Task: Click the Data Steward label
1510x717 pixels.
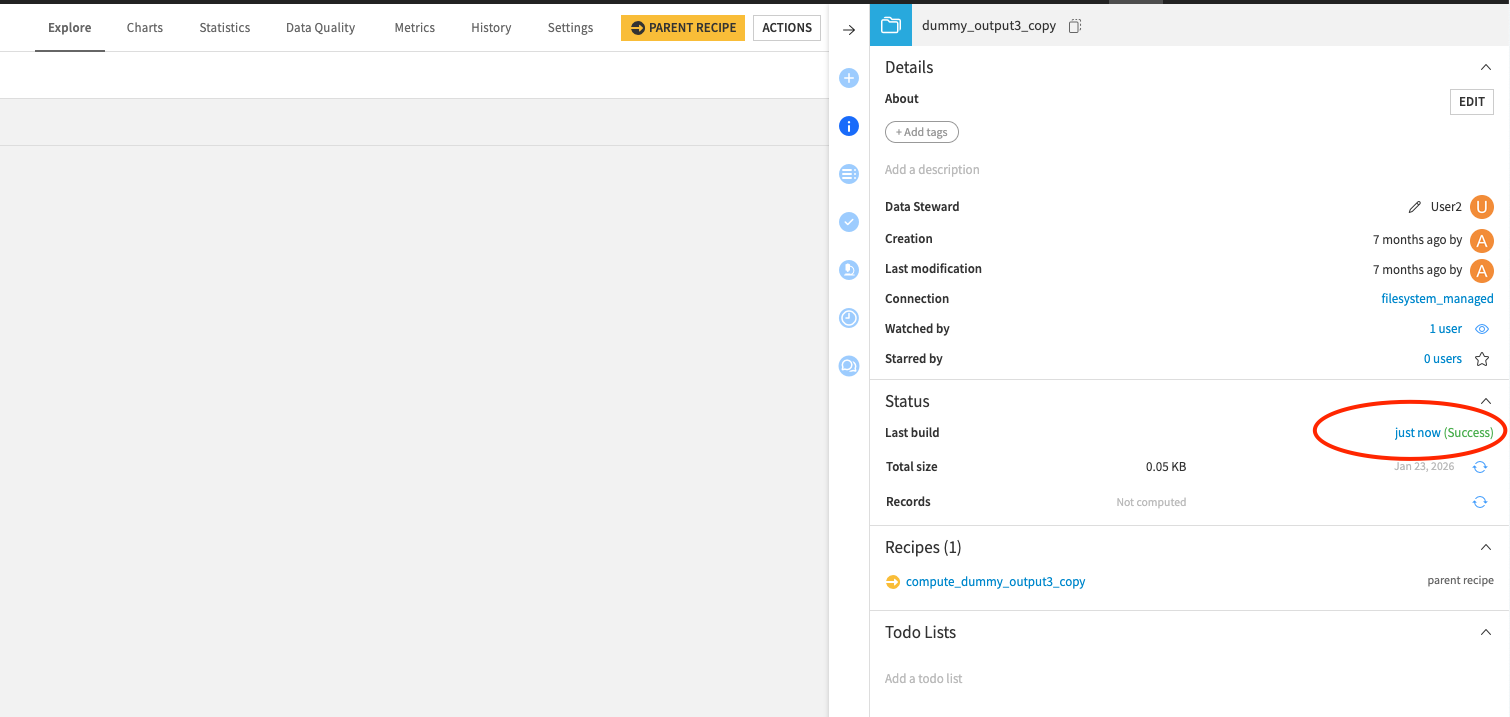Action: tap(922, 207)
